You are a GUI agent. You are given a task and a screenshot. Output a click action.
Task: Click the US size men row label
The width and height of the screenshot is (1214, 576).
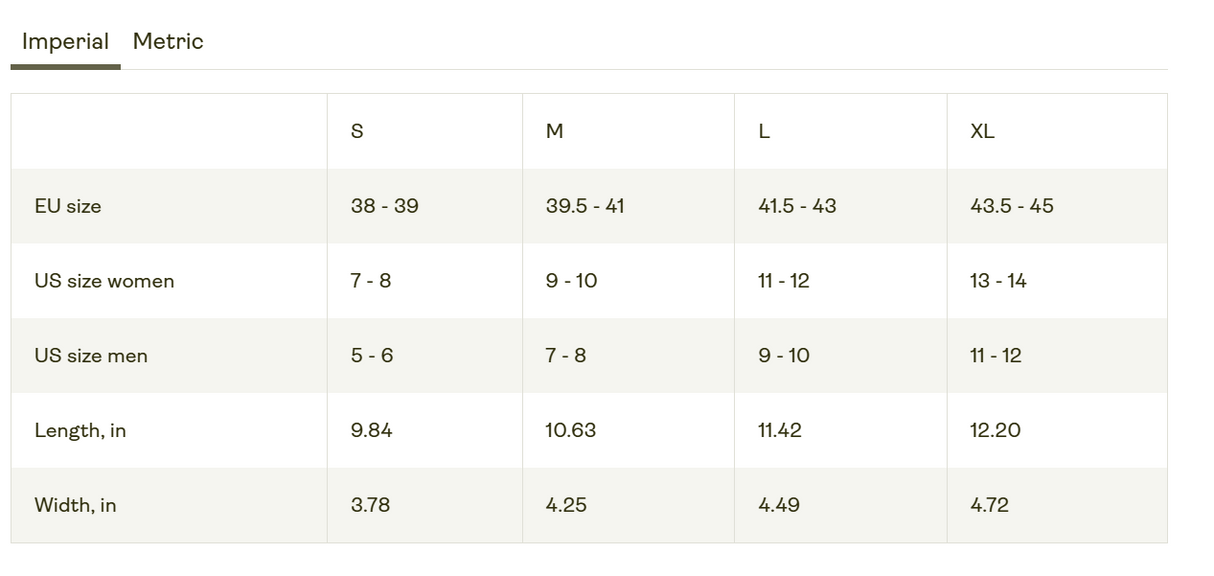(91, 356)
